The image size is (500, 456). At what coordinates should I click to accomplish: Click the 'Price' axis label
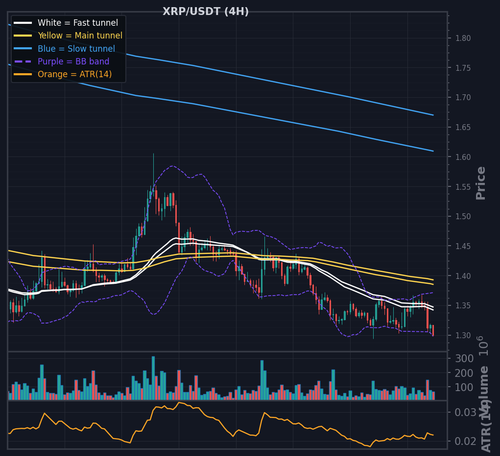pyautogui.click(x=481, y=183)
